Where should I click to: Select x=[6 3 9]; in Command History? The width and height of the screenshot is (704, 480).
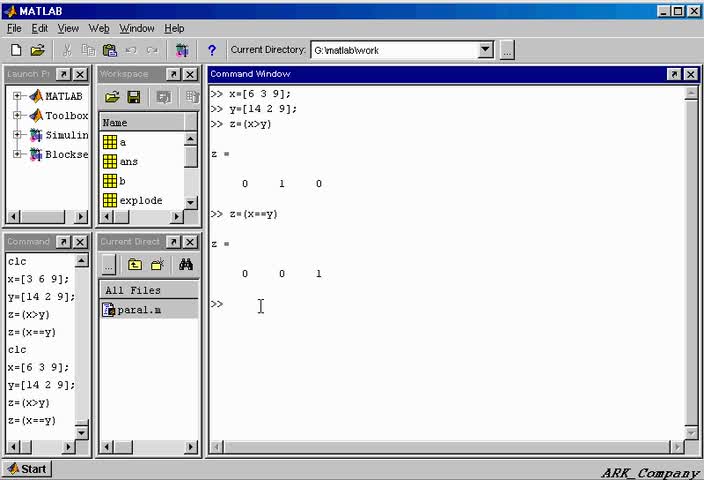tap(38, 367)
